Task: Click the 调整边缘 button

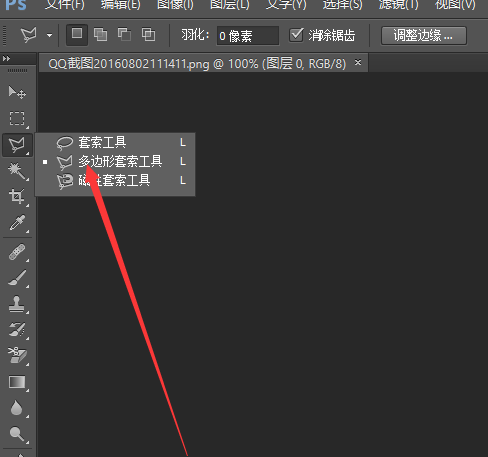Action: [x=424, y=35]
